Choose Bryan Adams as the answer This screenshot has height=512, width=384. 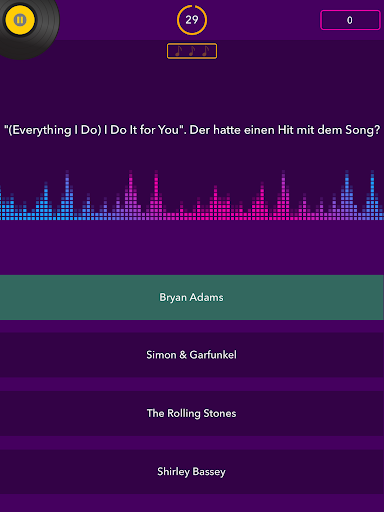[x=192, y=297]
